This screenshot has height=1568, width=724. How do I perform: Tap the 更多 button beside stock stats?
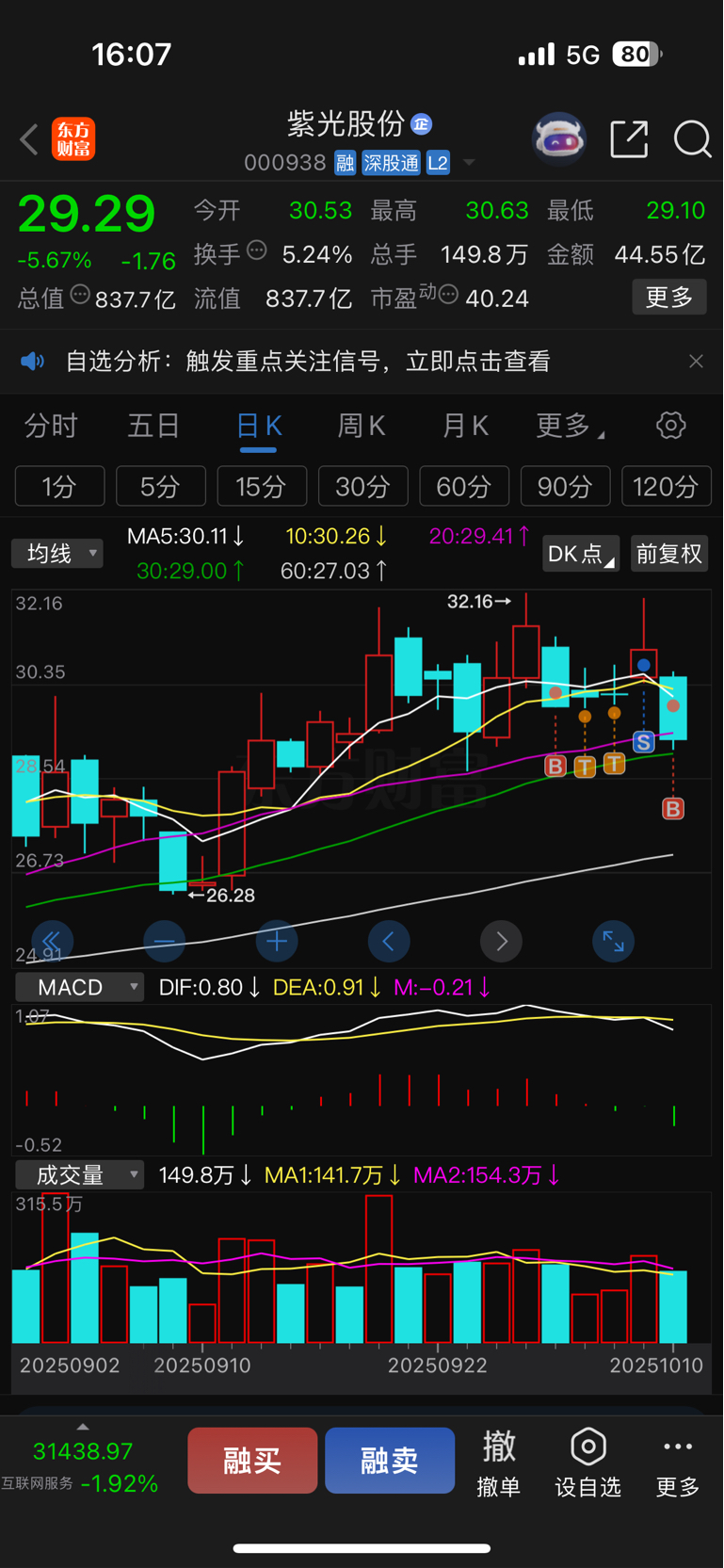[669, 298]
